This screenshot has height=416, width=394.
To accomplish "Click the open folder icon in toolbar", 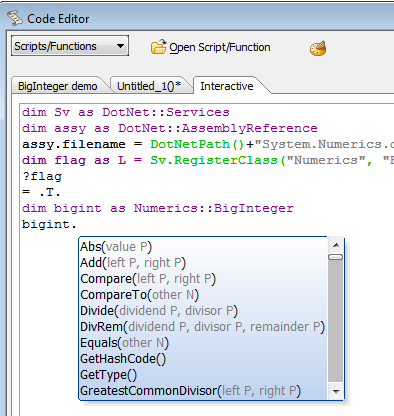I will click(x=158, y=47).
